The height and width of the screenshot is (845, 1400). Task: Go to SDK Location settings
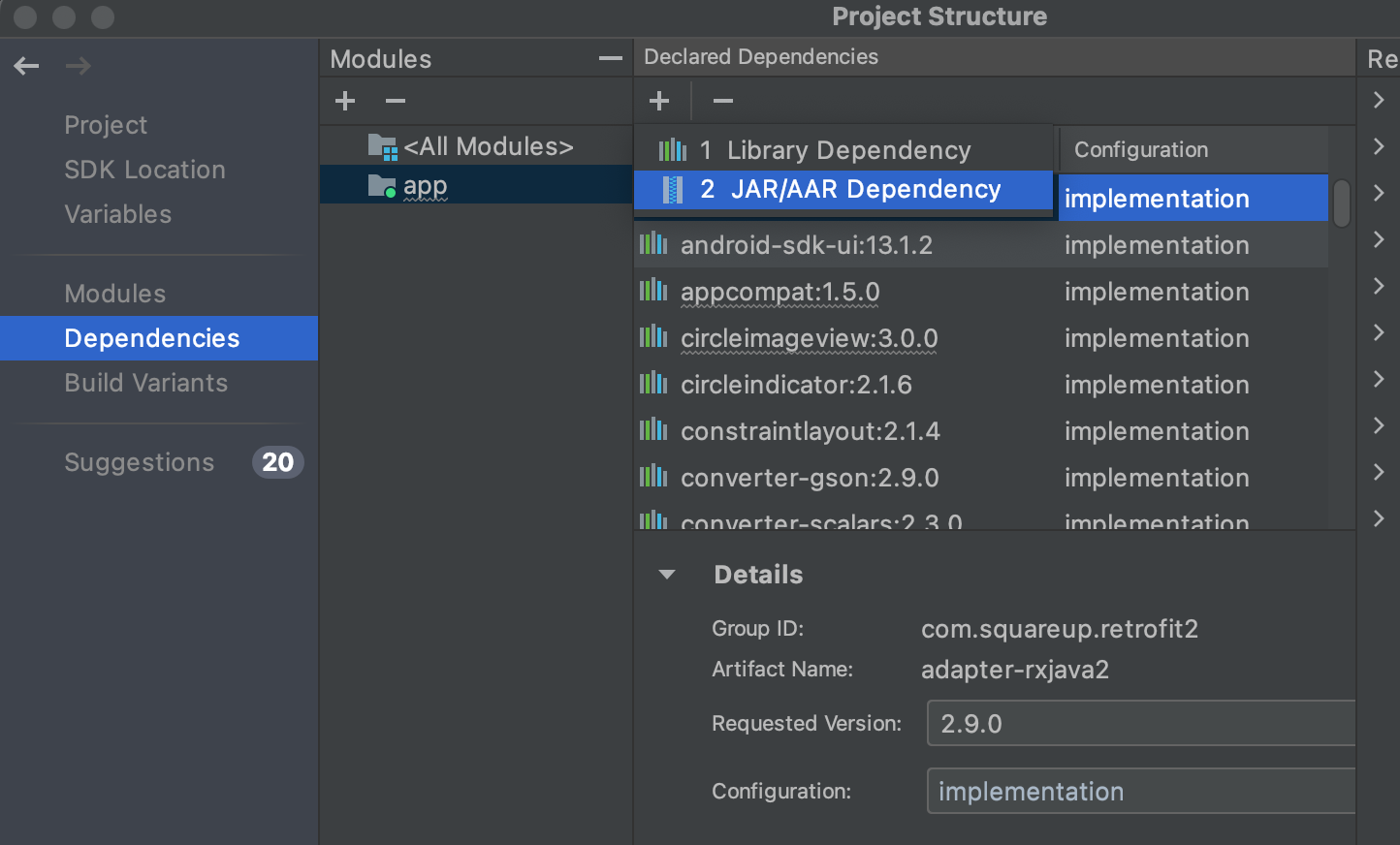[144, 170]
